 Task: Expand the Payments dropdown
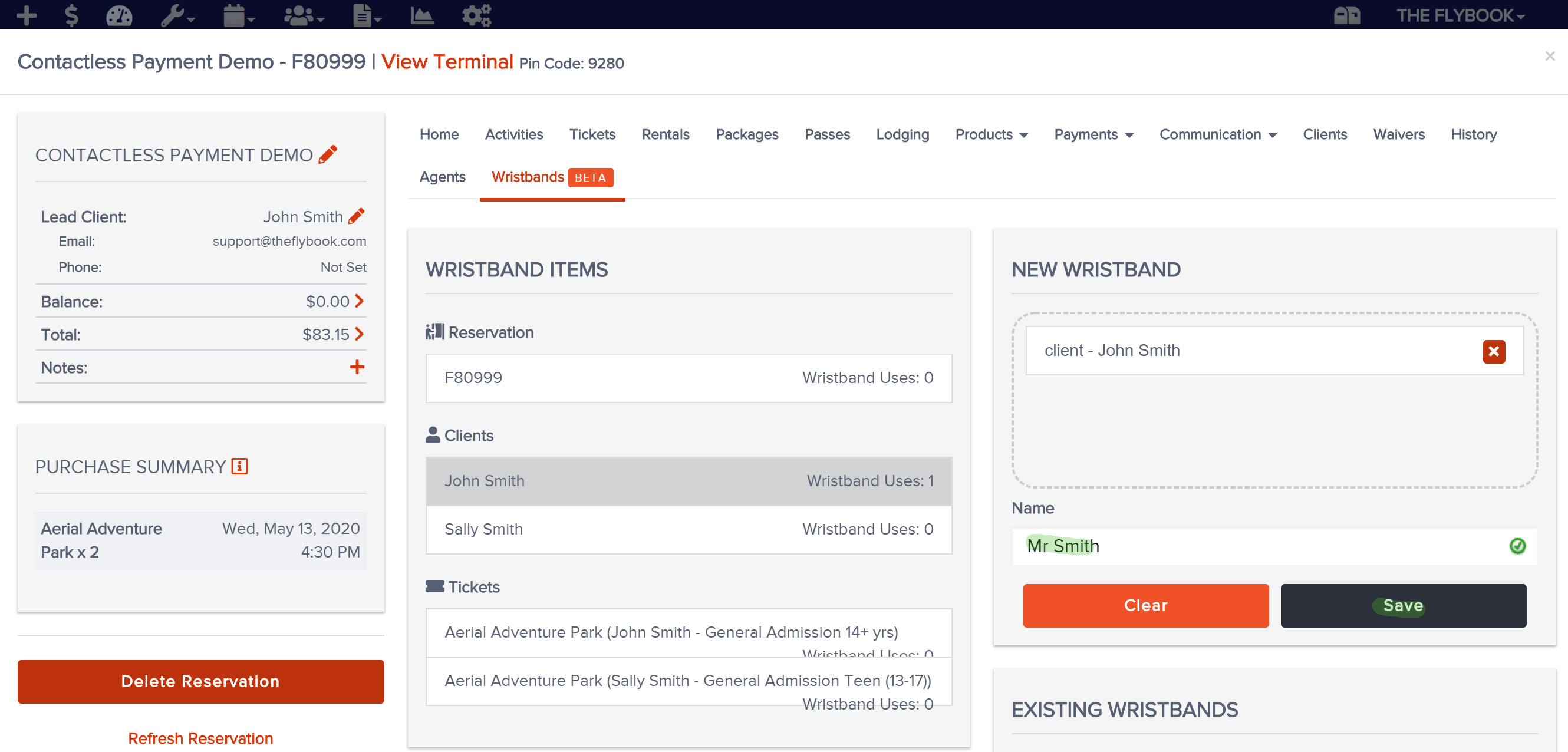click(x=1093, y=134)
